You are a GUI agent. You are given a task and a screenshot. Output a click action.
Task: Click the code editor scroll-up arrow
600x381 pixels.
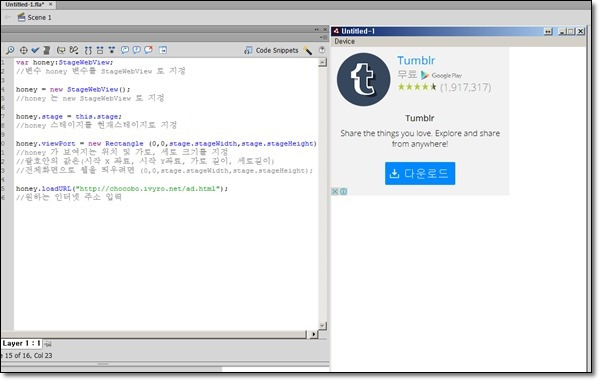click(x=323, y=62)
